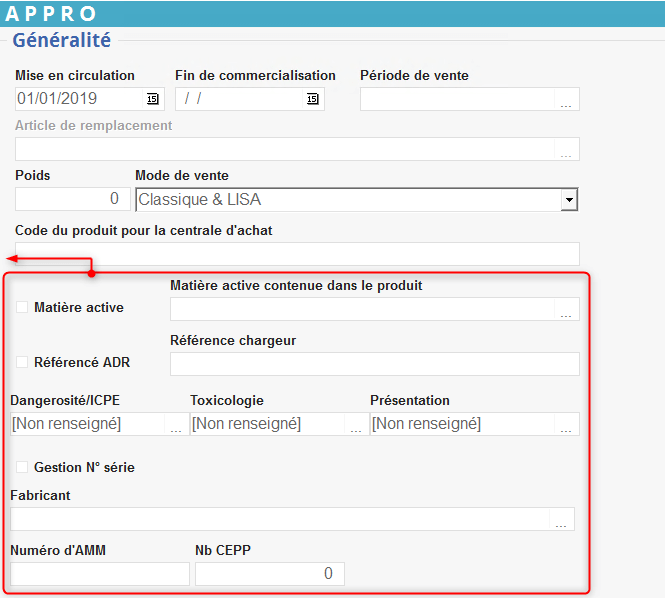Tick the Référencé ADR checkbox

tap(22, 362)
